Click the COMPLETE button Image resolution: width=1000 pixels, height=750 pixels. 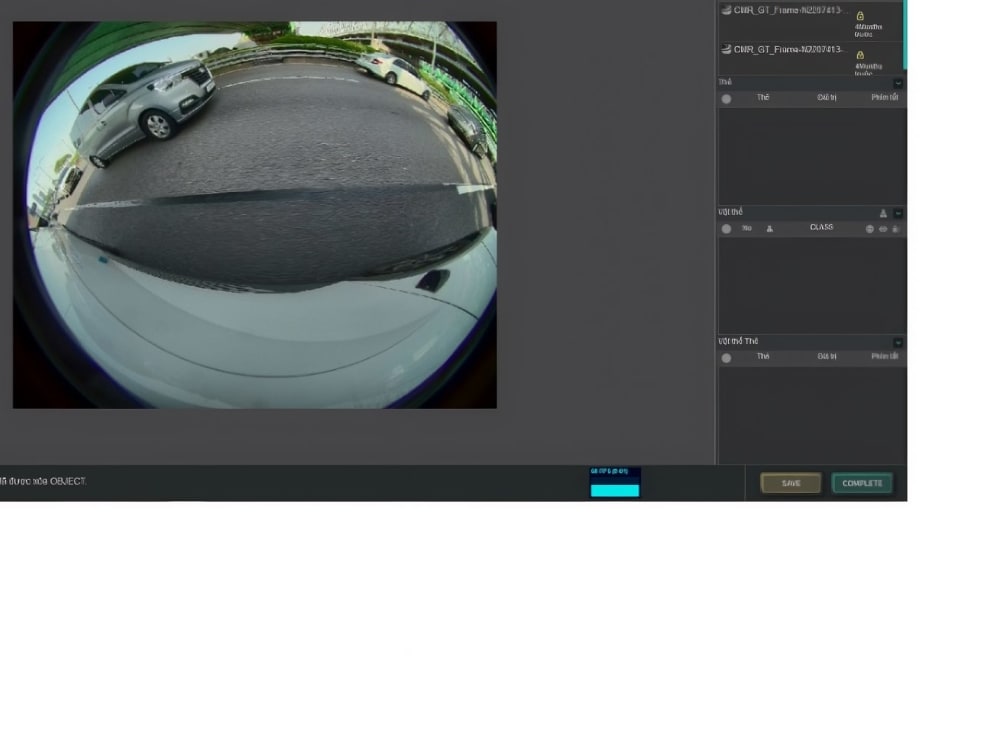tap(862, 483)
